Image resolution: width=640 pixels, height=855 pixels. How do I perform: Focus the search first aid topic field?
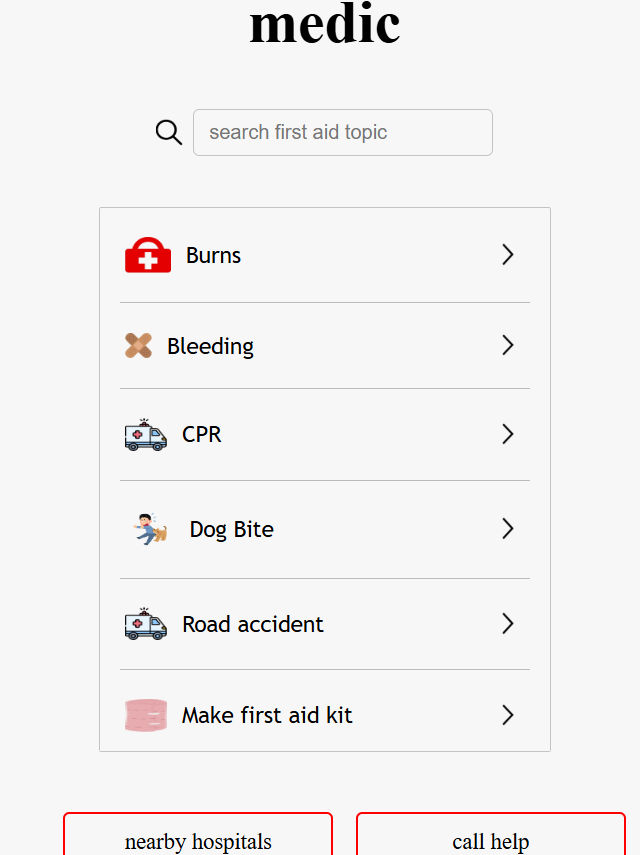pyautogui.click(x=343, y=133)
